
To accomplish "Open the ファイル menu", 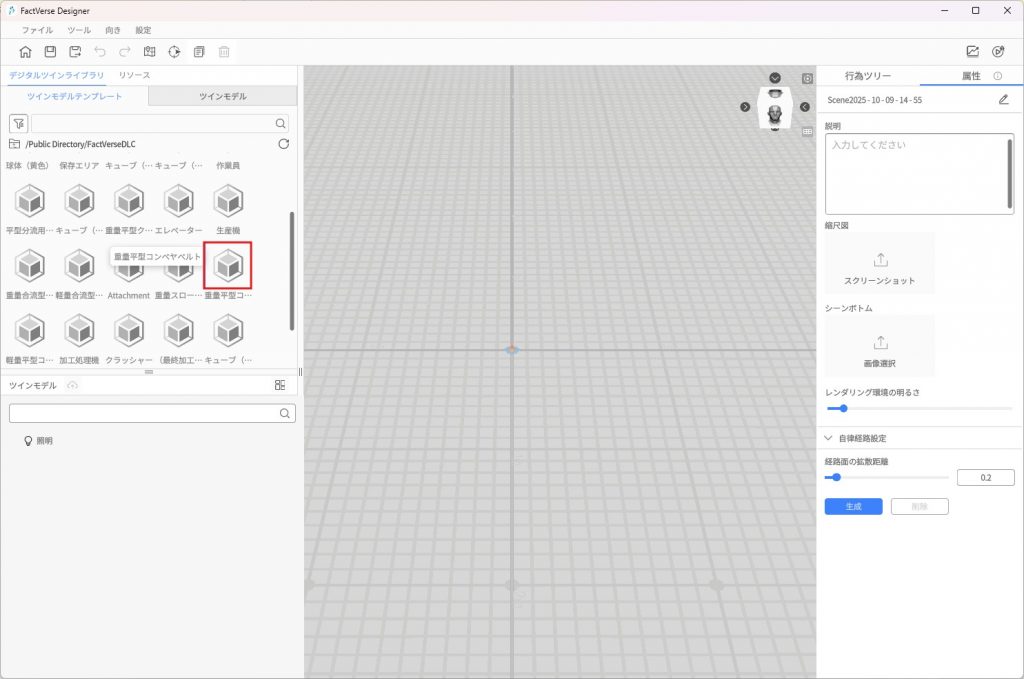I will (37, 30).
